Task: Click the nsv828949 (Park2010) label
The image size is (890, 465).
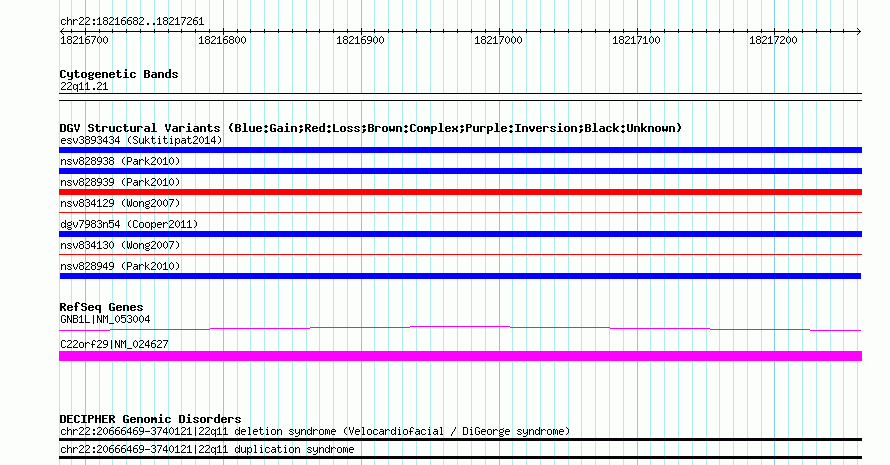Action: (120, 266)
